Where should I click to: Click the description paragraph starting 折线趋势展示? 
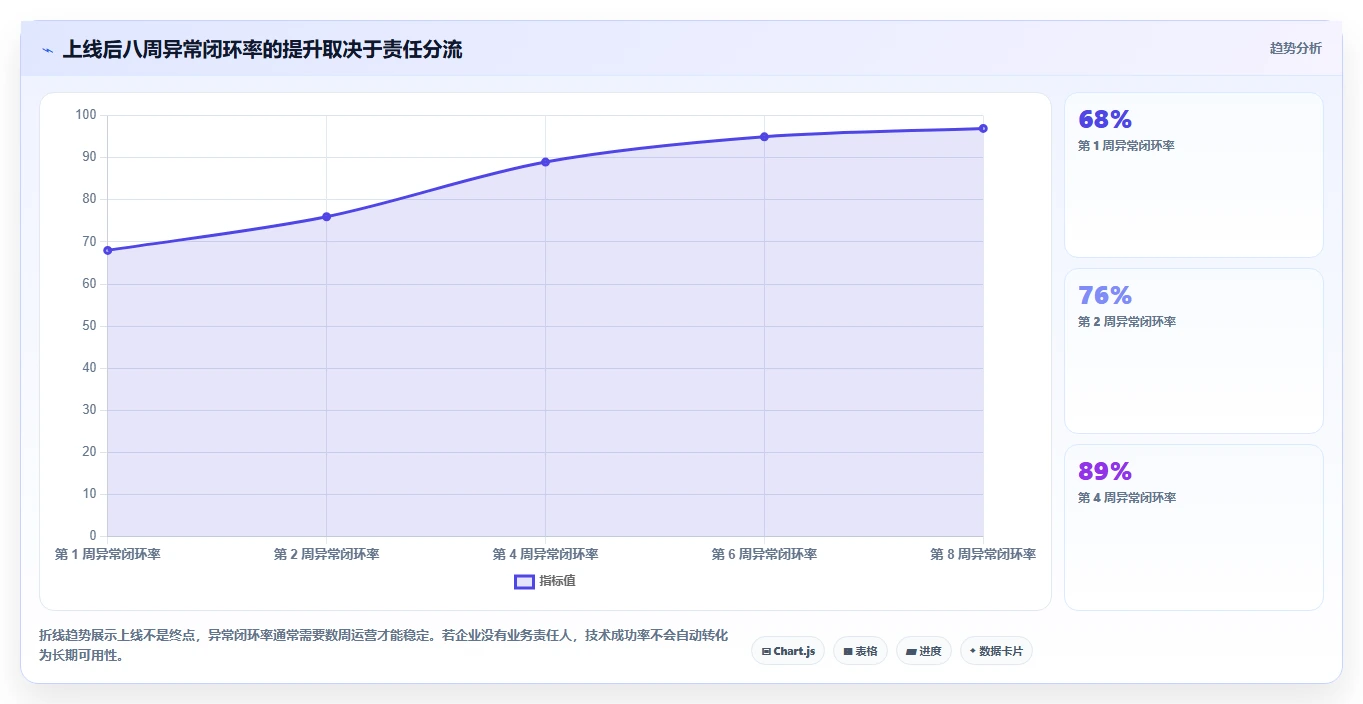[383, 646]
